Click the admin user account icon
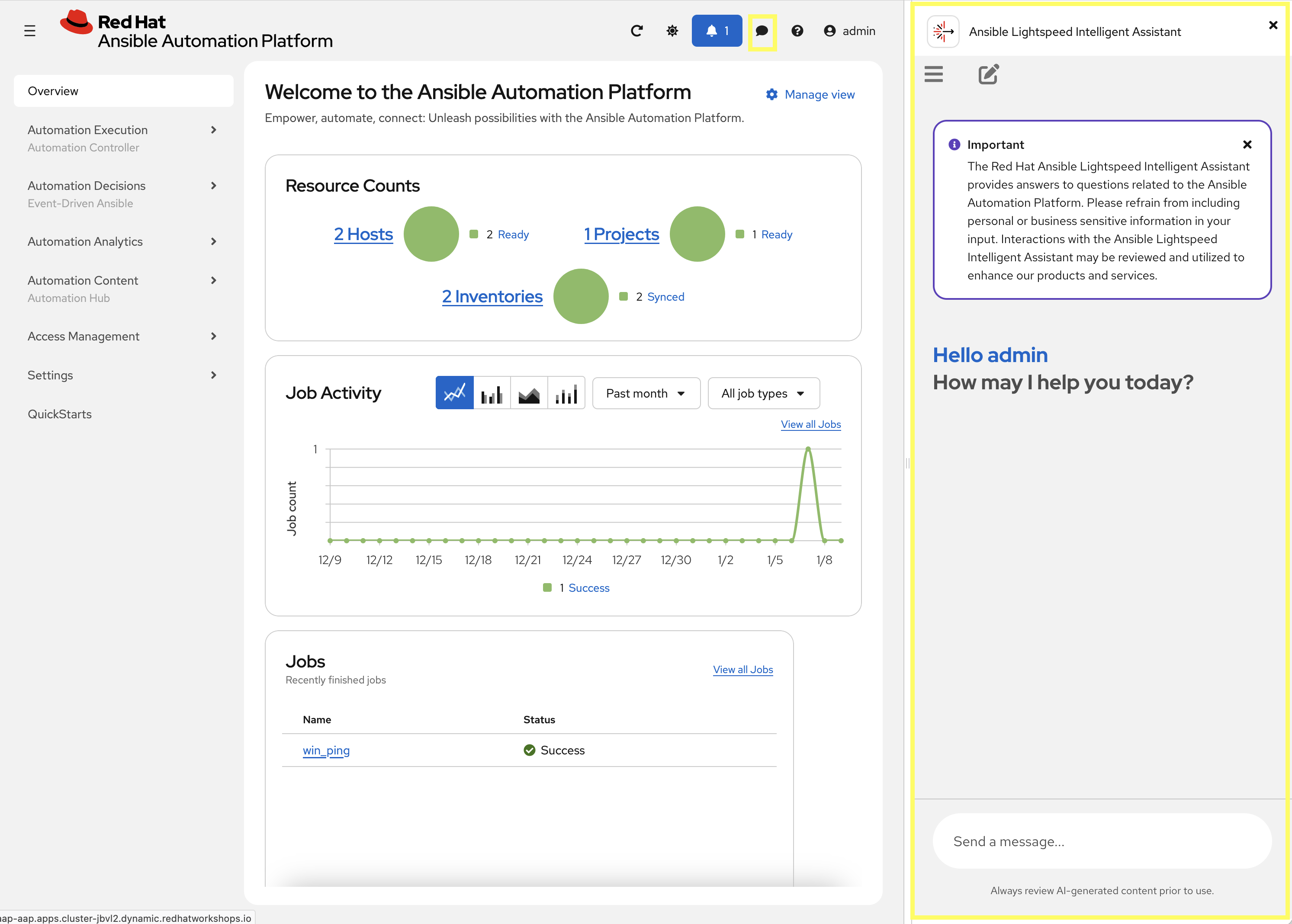This screenshot has width=1292, height=924. (830, 31)
